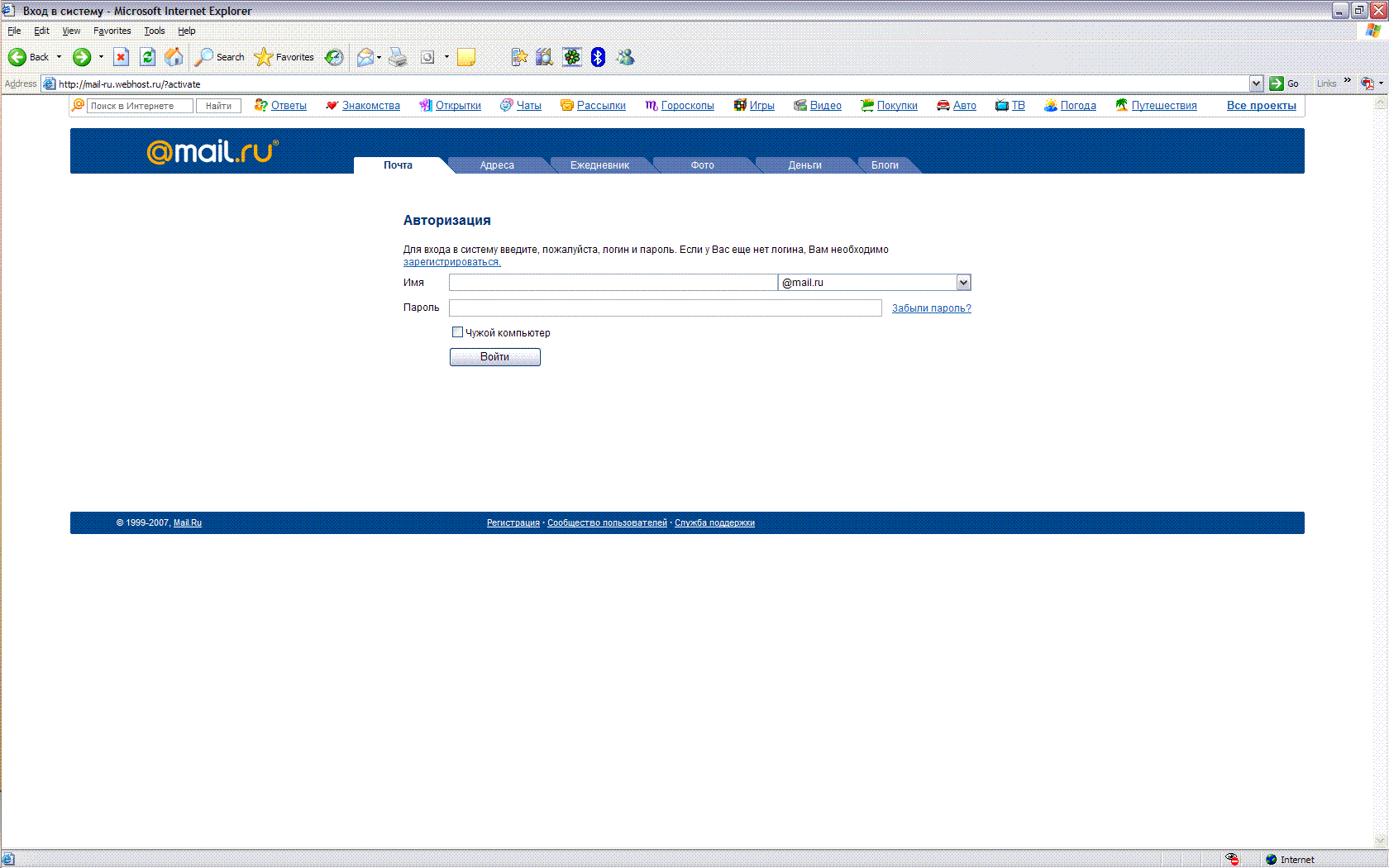The width and height of the screenshot is (1389, 868).
Task: Open the History toolbar icon
Action: [x=334, y=57]
